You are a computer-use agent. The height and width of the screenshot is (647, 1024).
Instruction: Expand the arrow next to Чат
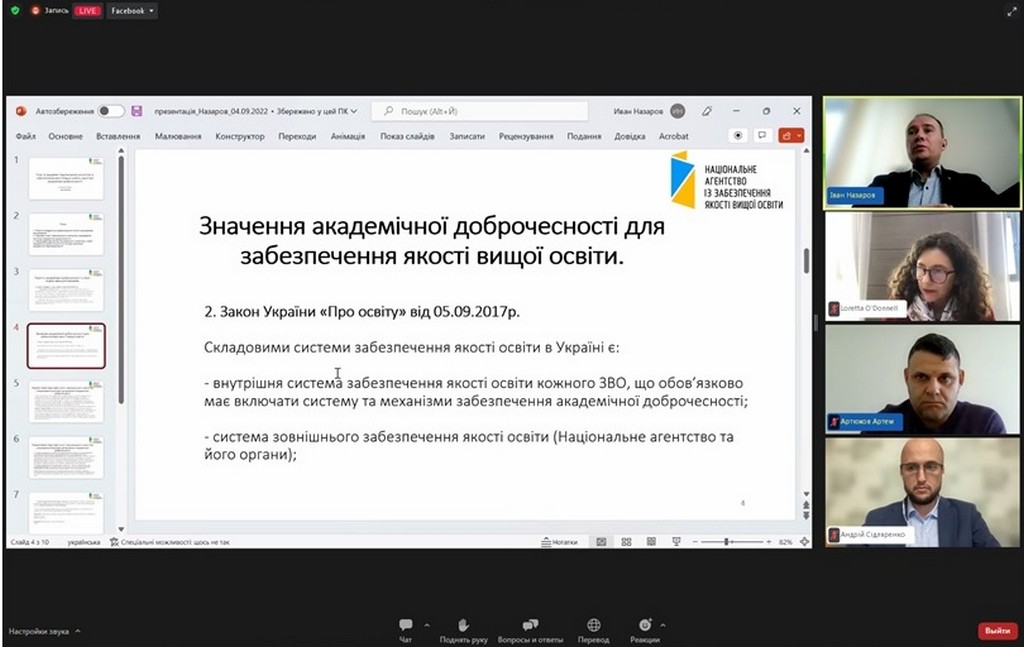click(427, 626)
